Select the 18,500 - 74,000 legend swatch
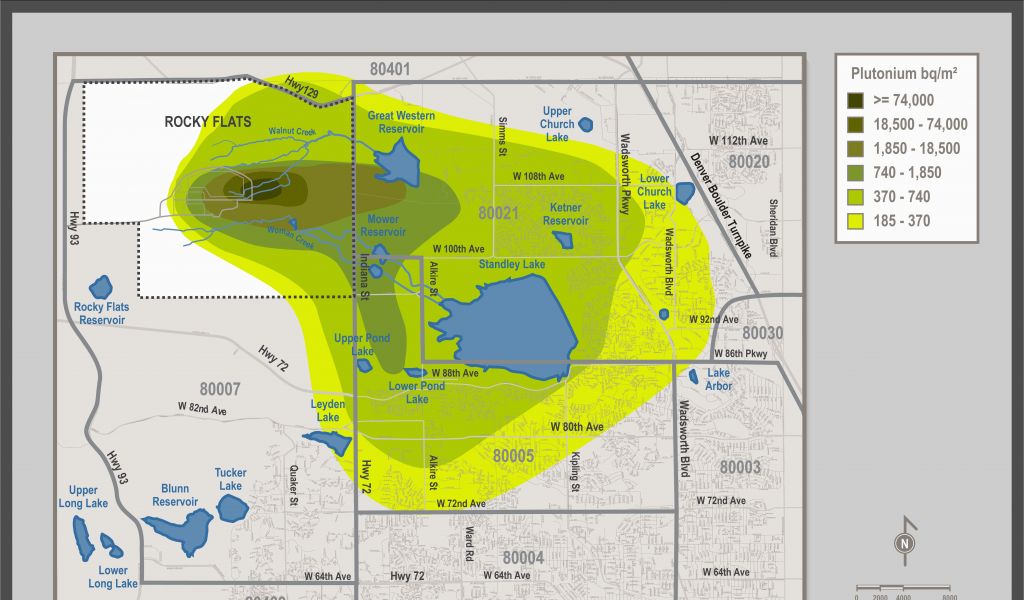1024x600 pixels. [856, 124]
